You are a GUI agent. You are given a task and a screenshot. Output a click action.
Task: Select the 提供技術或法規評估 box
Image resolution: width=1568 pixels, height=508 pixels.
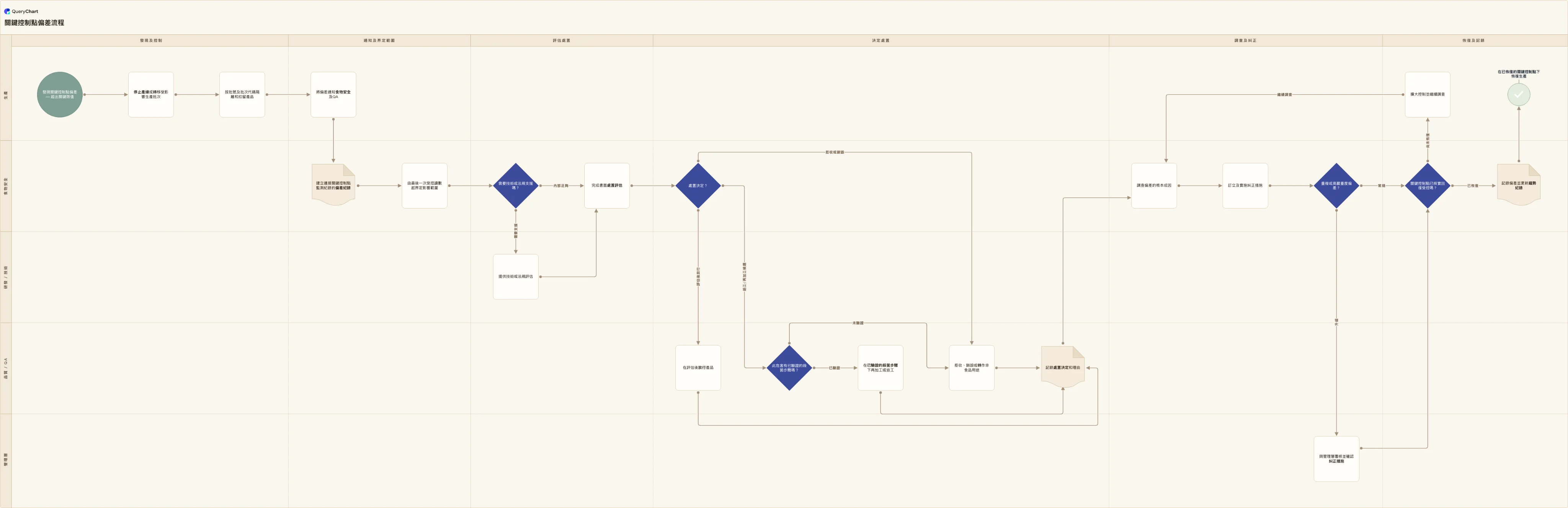coord(516,277)
